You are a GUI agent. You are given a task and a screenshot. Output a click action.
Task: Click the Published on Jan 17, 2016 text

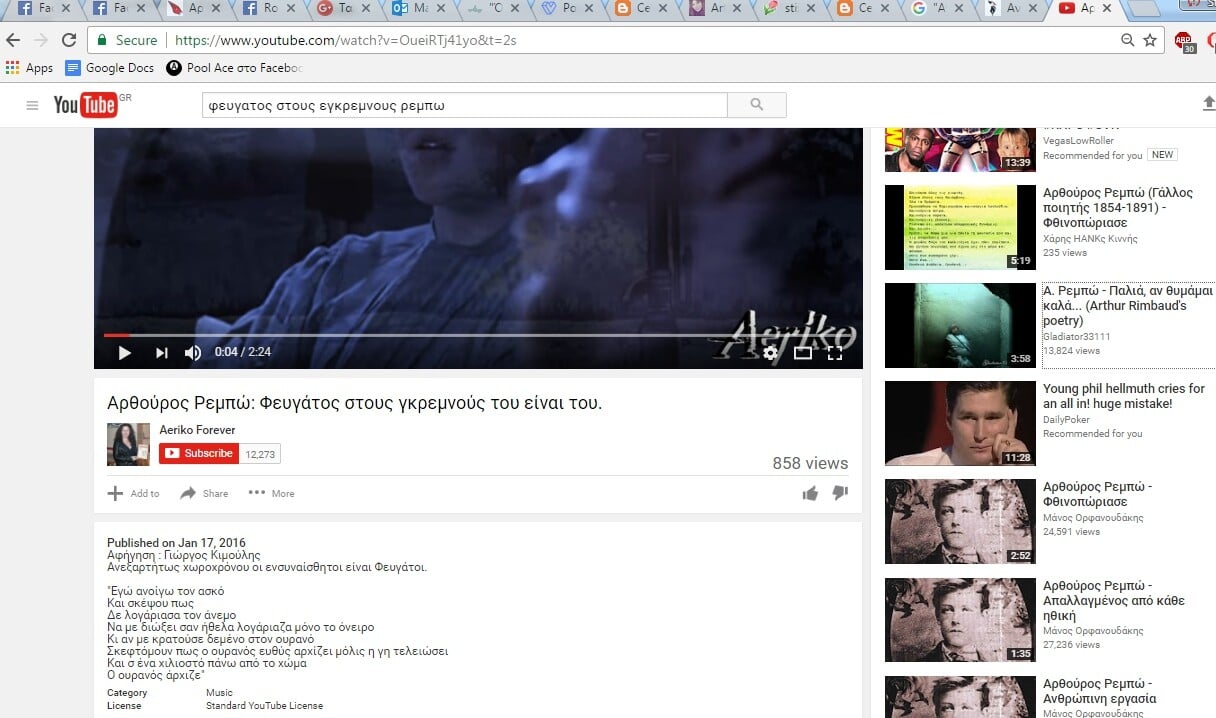(176, 543)
